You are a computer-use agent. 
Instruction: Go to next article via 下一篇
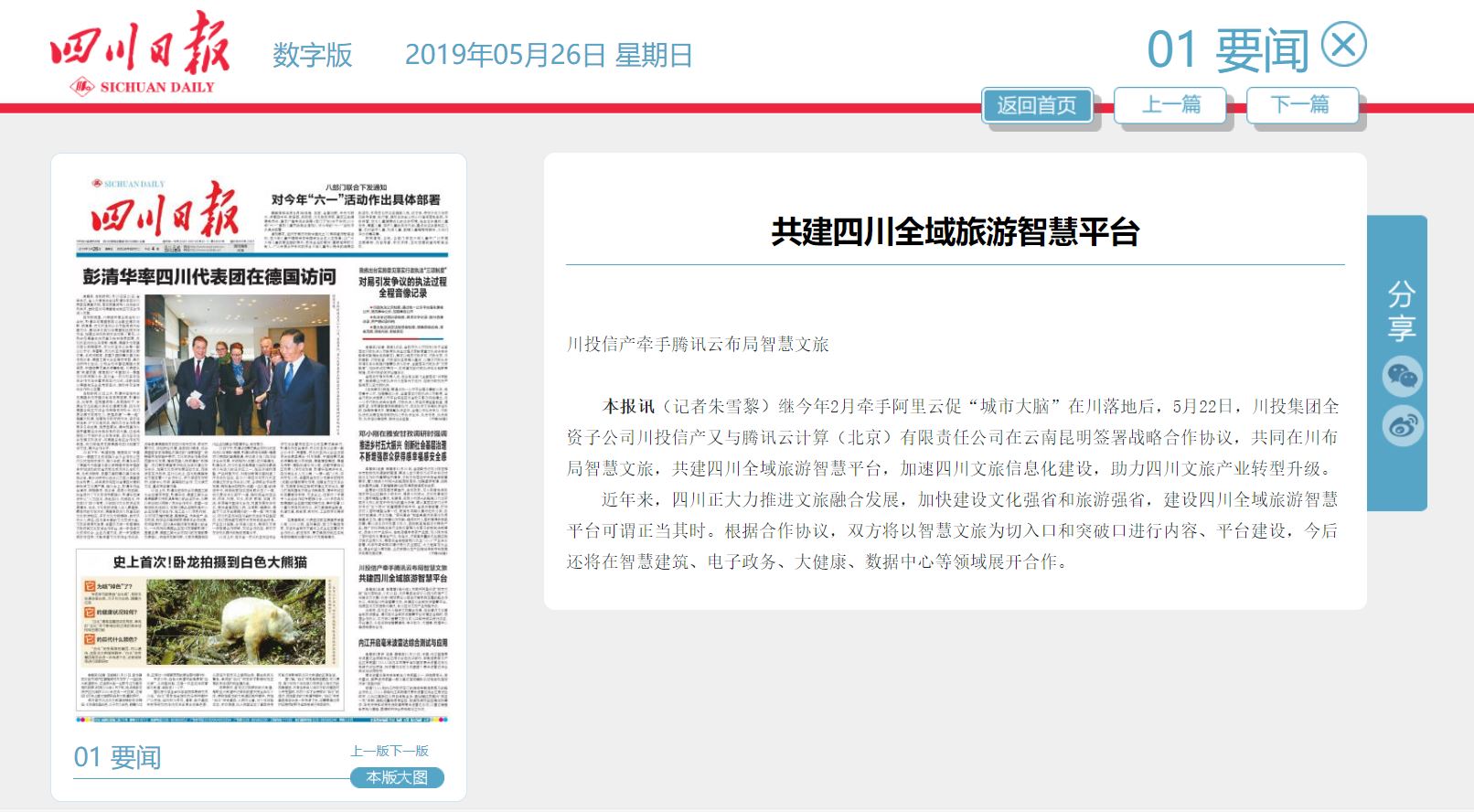[1300, 104]
